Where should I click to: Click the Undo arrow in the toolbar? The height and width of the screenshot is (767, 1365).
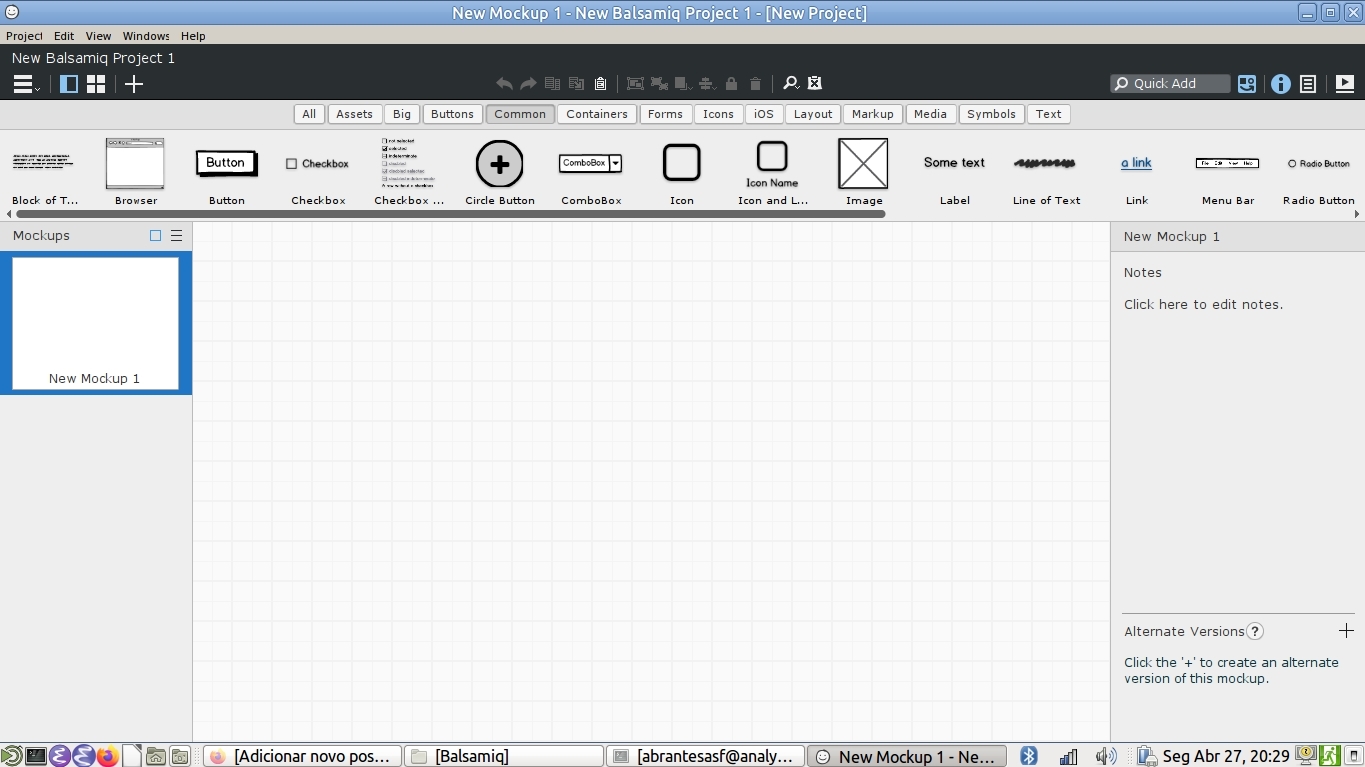[504, 83]
